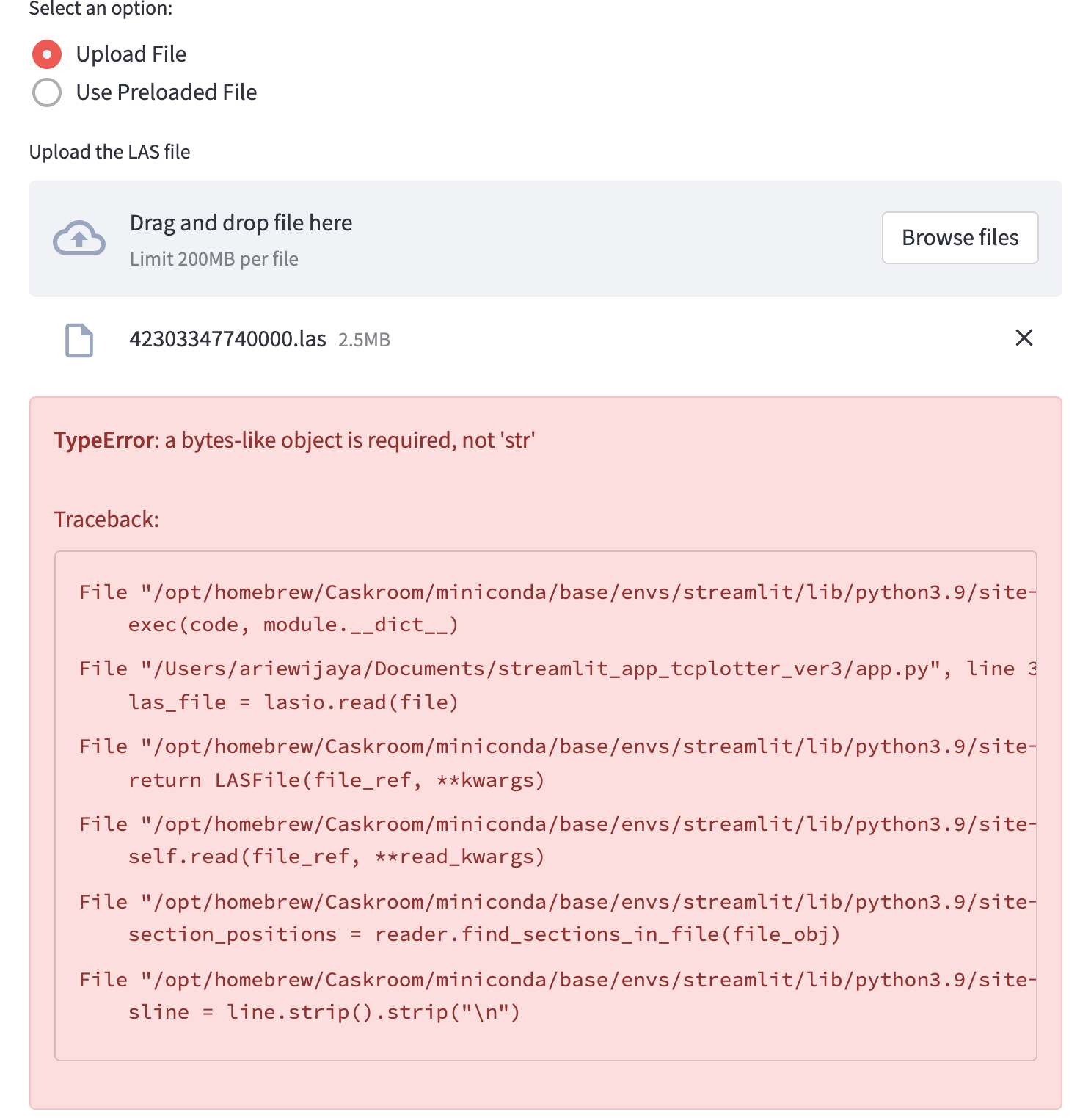Click the filled radio indicator for Upload File

46,54
